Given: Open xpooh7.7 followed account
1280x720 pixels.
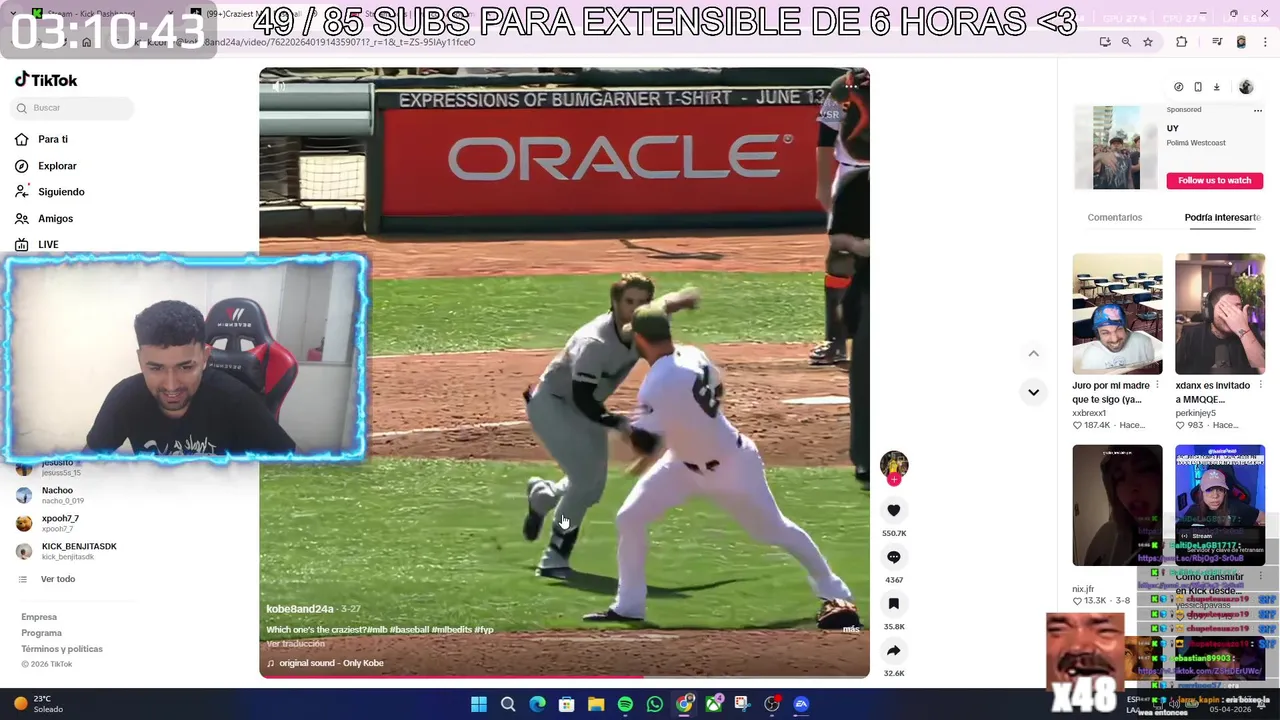Looking at the screenshot, I should click(x=60, y=523).
